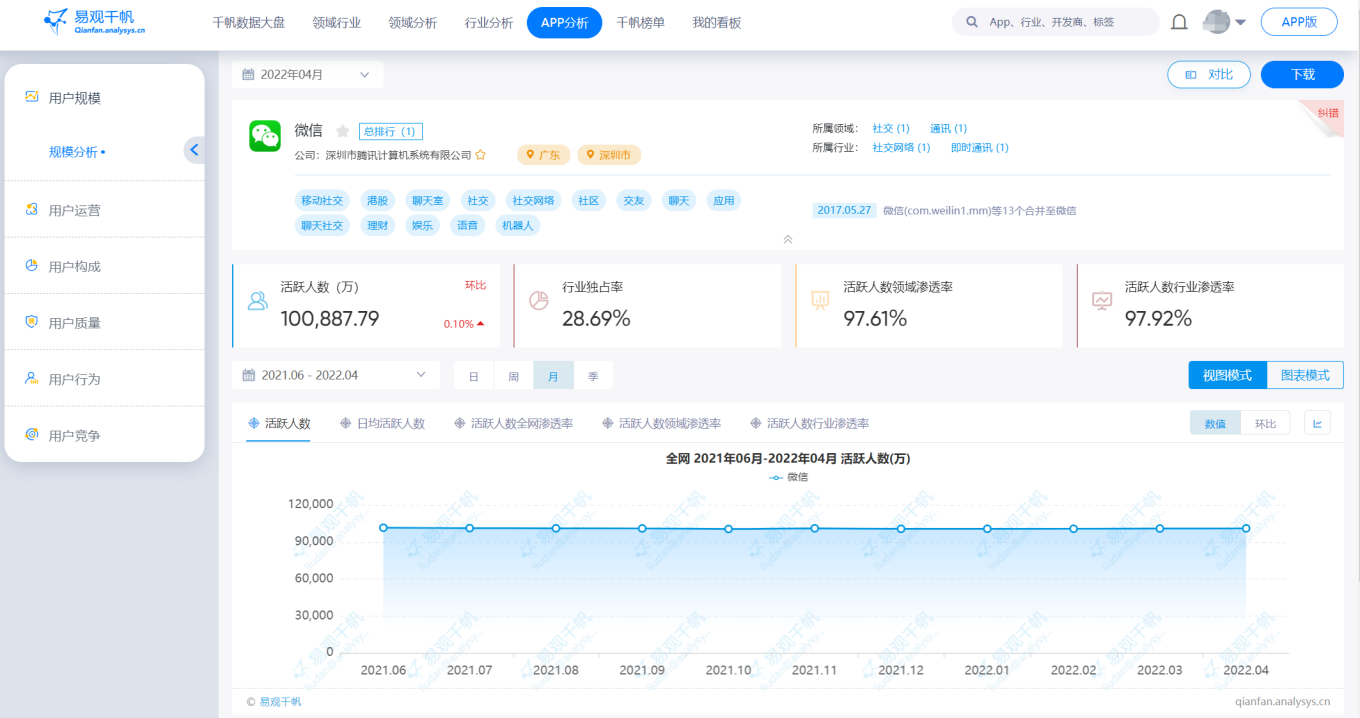Click the 易观千帆 logo
1360x718 pixels.
pyautogui.click(x=95, y=22)
